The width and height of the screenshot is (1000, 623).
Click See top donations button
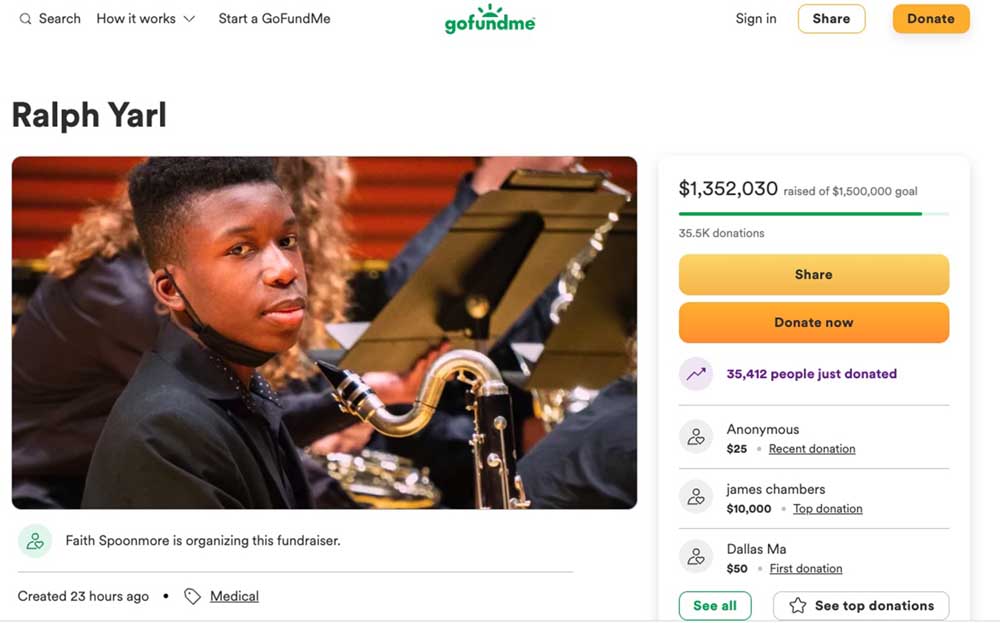(861, 606)
